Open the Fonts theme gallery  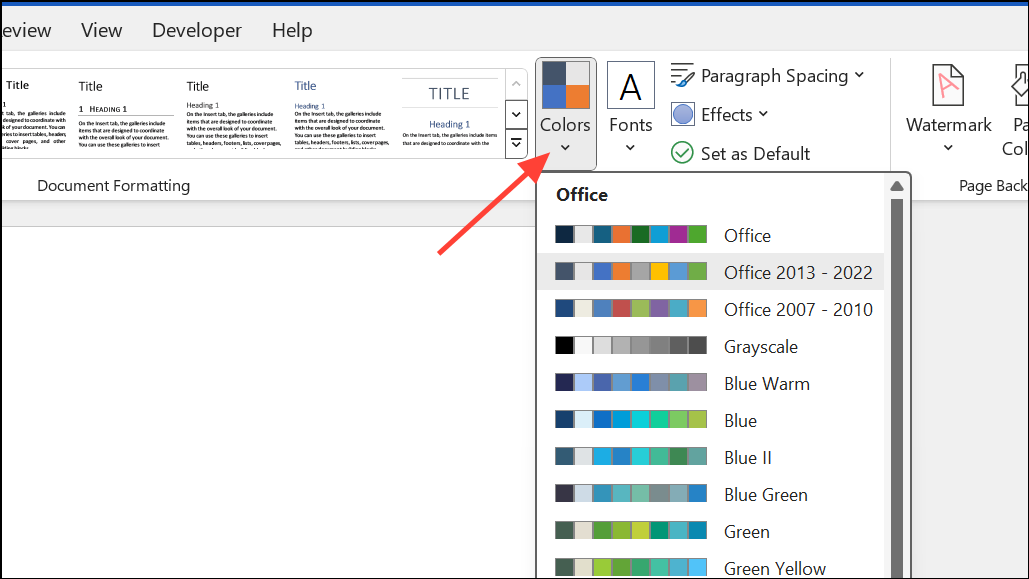[631, 108]
